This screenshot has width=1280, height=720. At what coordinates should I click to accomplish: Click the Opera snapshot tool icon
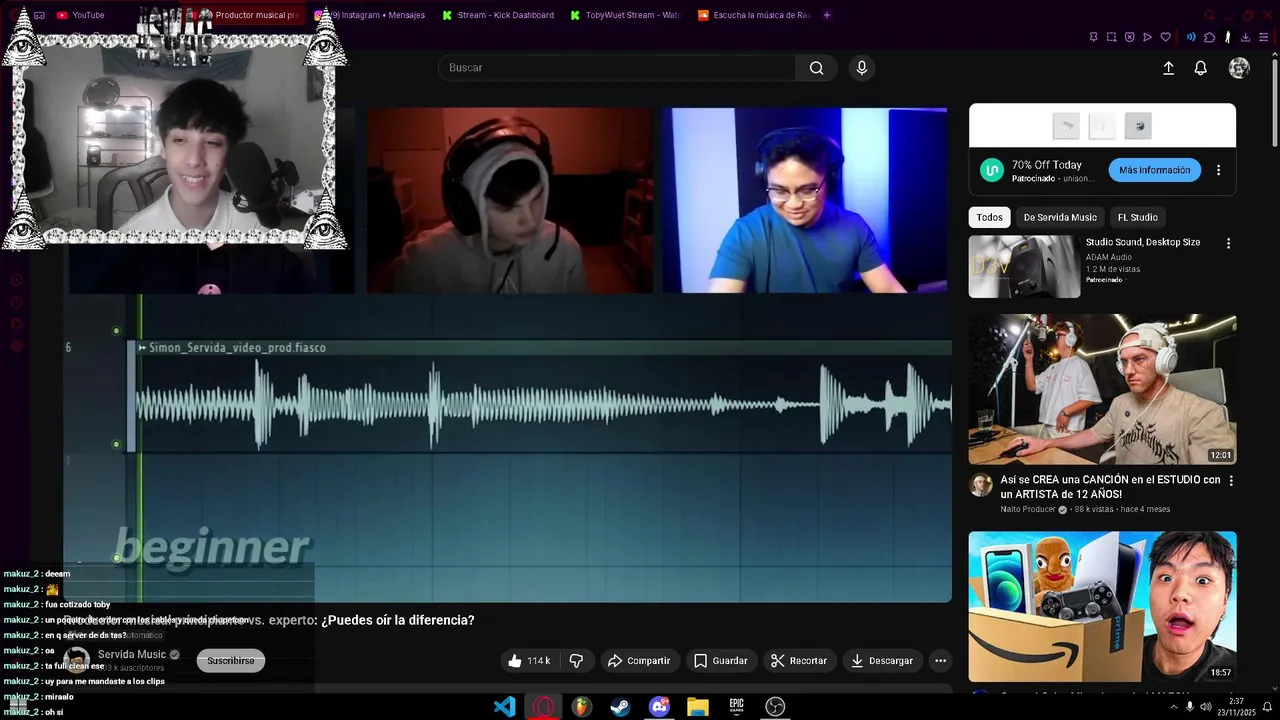tap(1111, 37)
